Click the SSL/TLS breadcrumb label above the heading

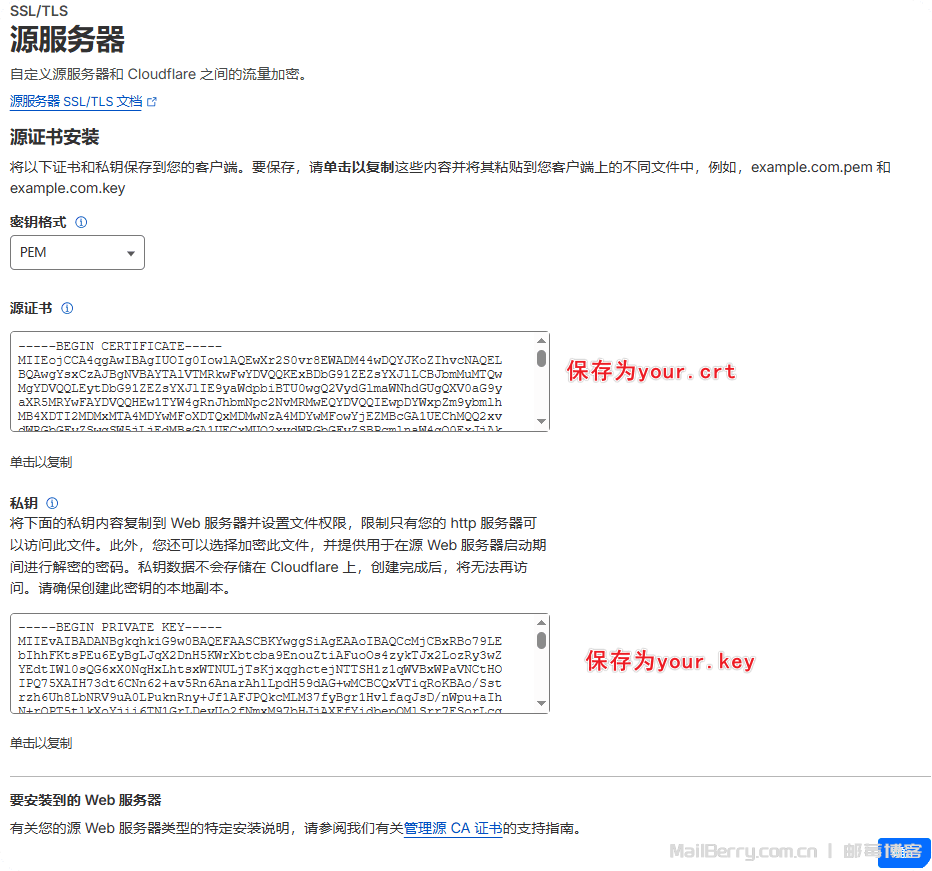click(x=37, y=10)
